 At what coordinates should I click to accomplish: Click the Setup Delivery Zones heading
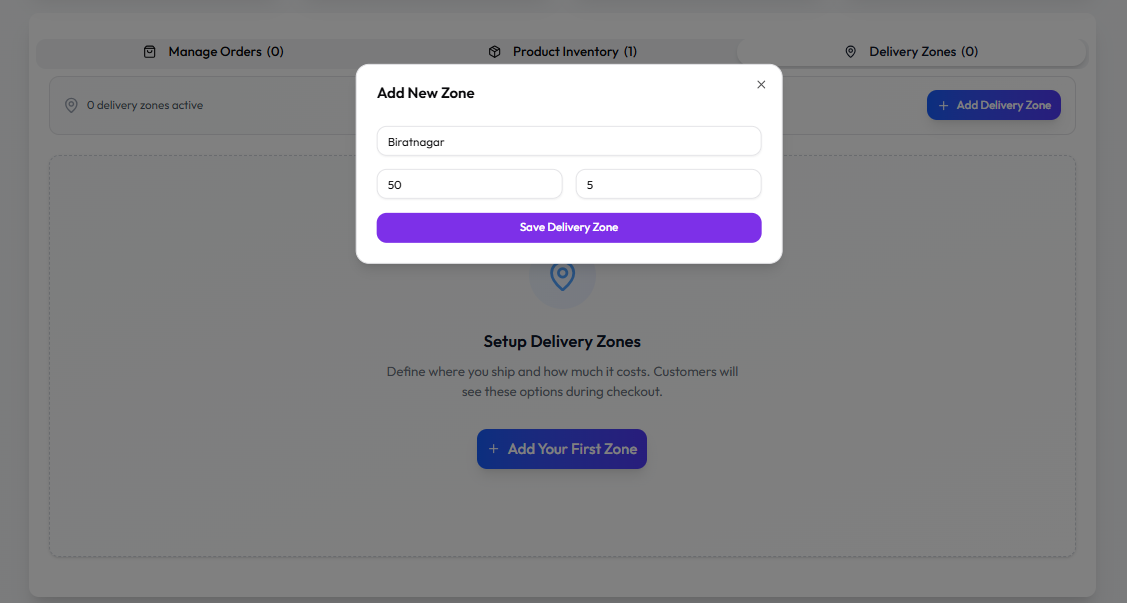562,342
